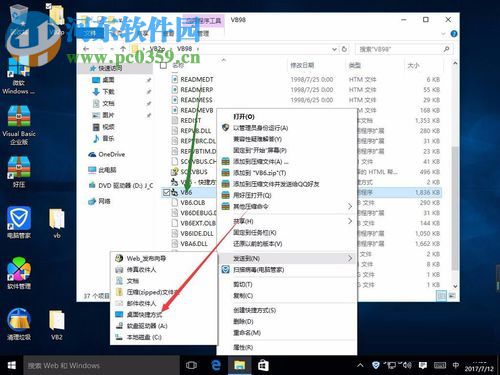Click 软盘驱动器 (A:) icon
The width and height of the screenshot is (500, 375).
(119, 326)
